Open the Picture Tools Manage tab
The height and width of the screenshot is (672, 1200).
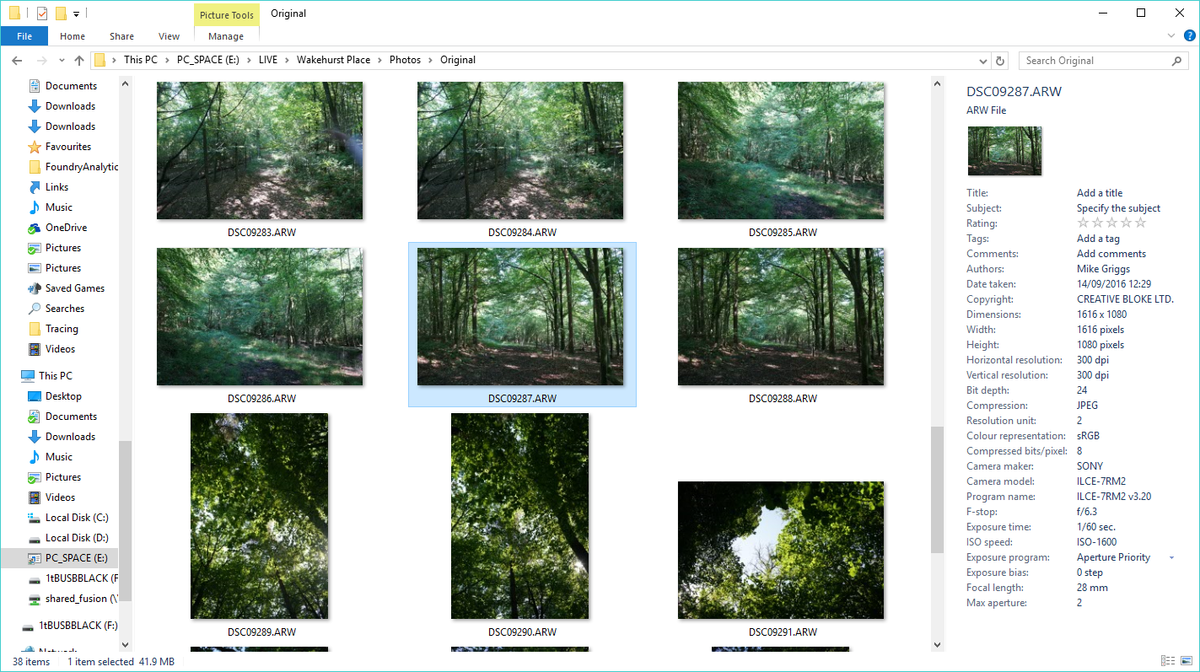click(226, 36)
